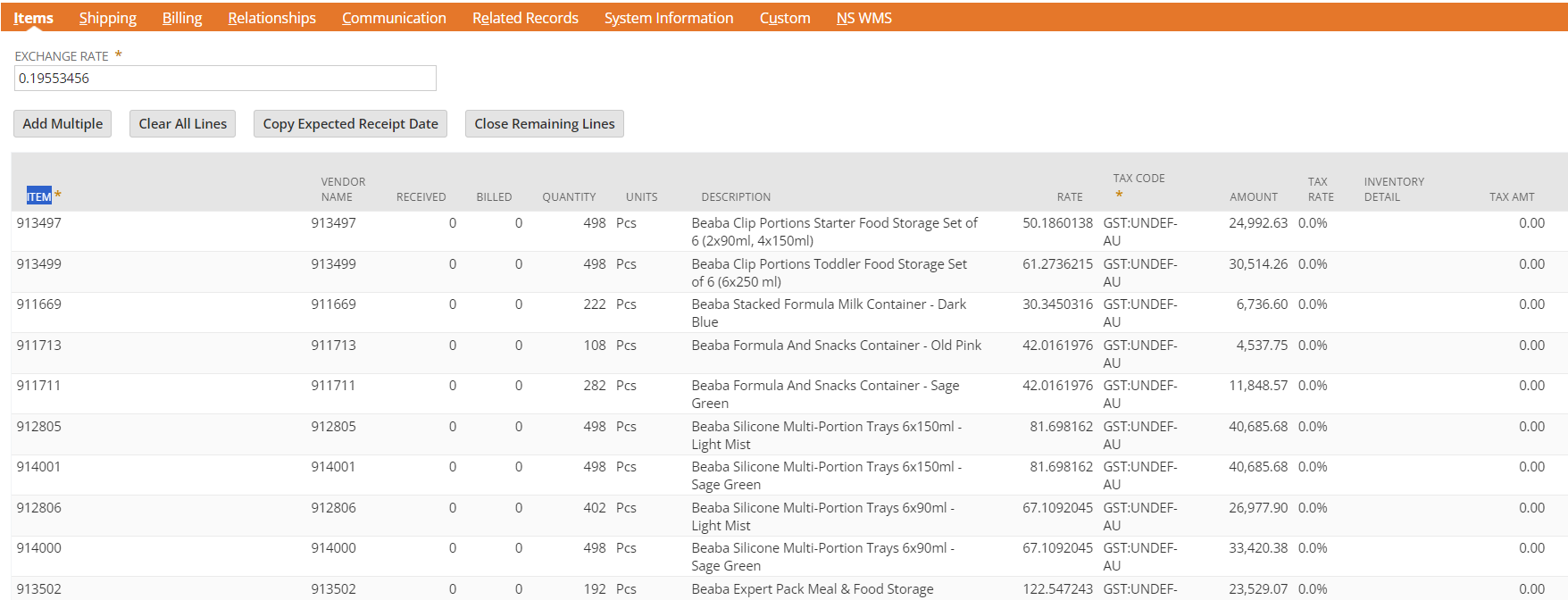Click the Add Multiple button
The image size is (1568, 600).
coord(63,124)
